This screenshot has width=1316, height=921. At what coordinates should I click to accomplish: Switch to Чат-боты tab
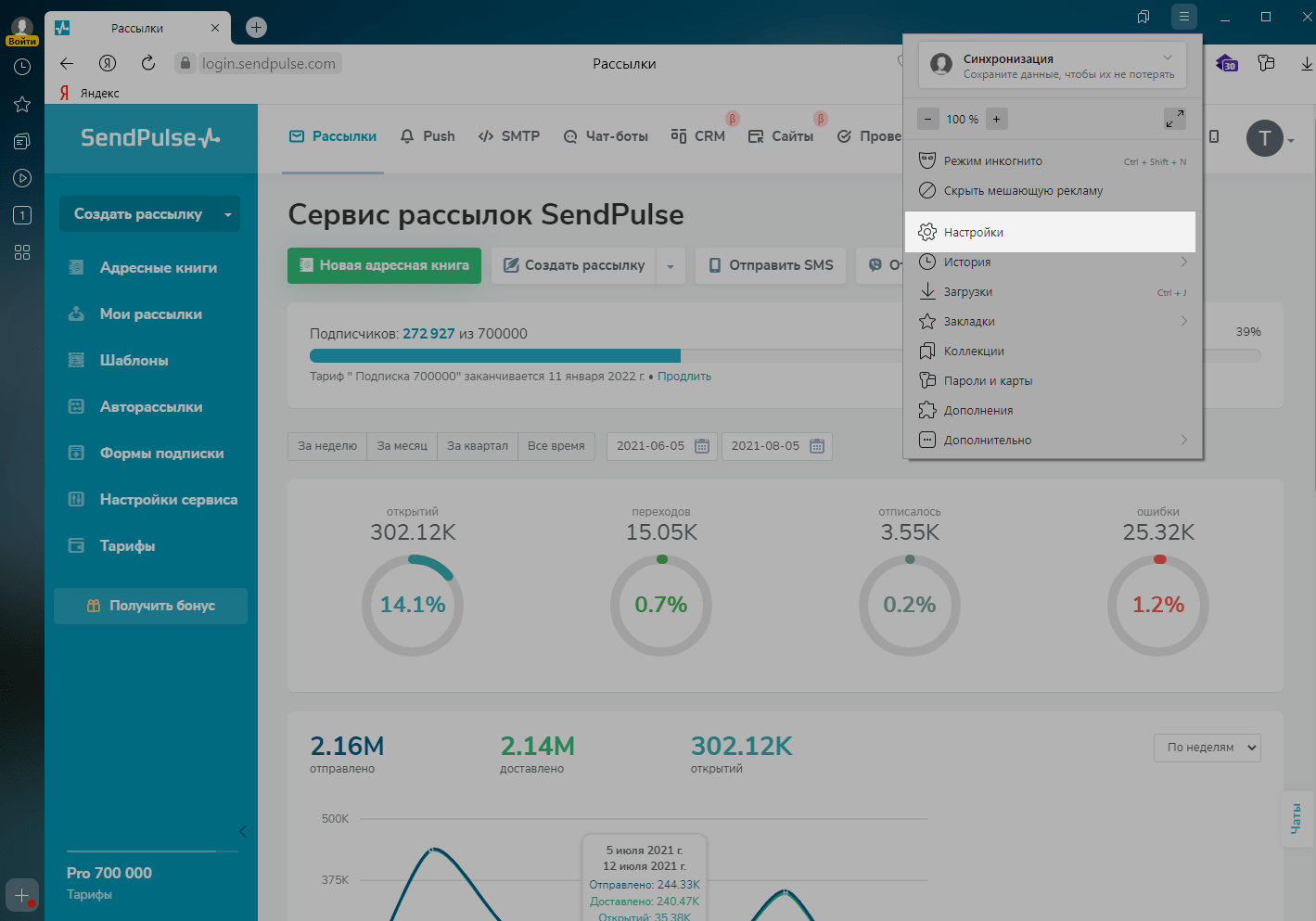pyautogui.click(x=606, y=136)
